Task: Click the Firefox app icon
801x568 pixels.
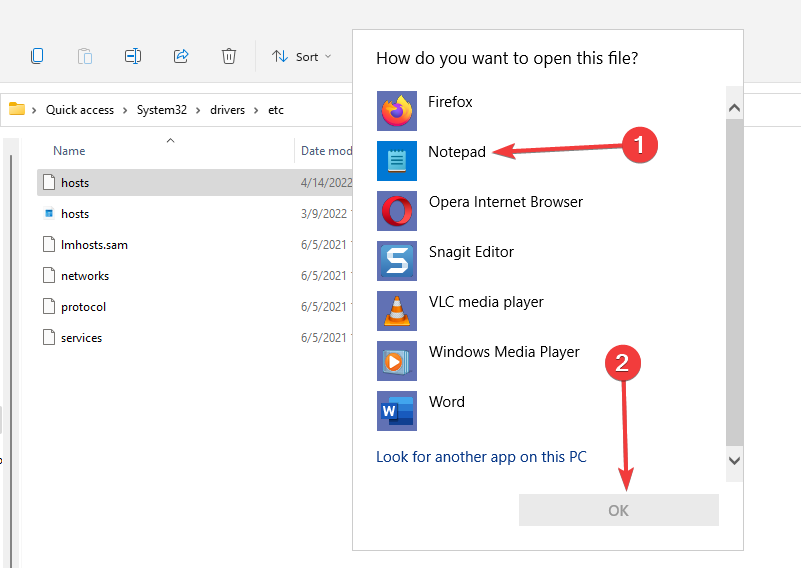Action: click(x=397, y=111)
